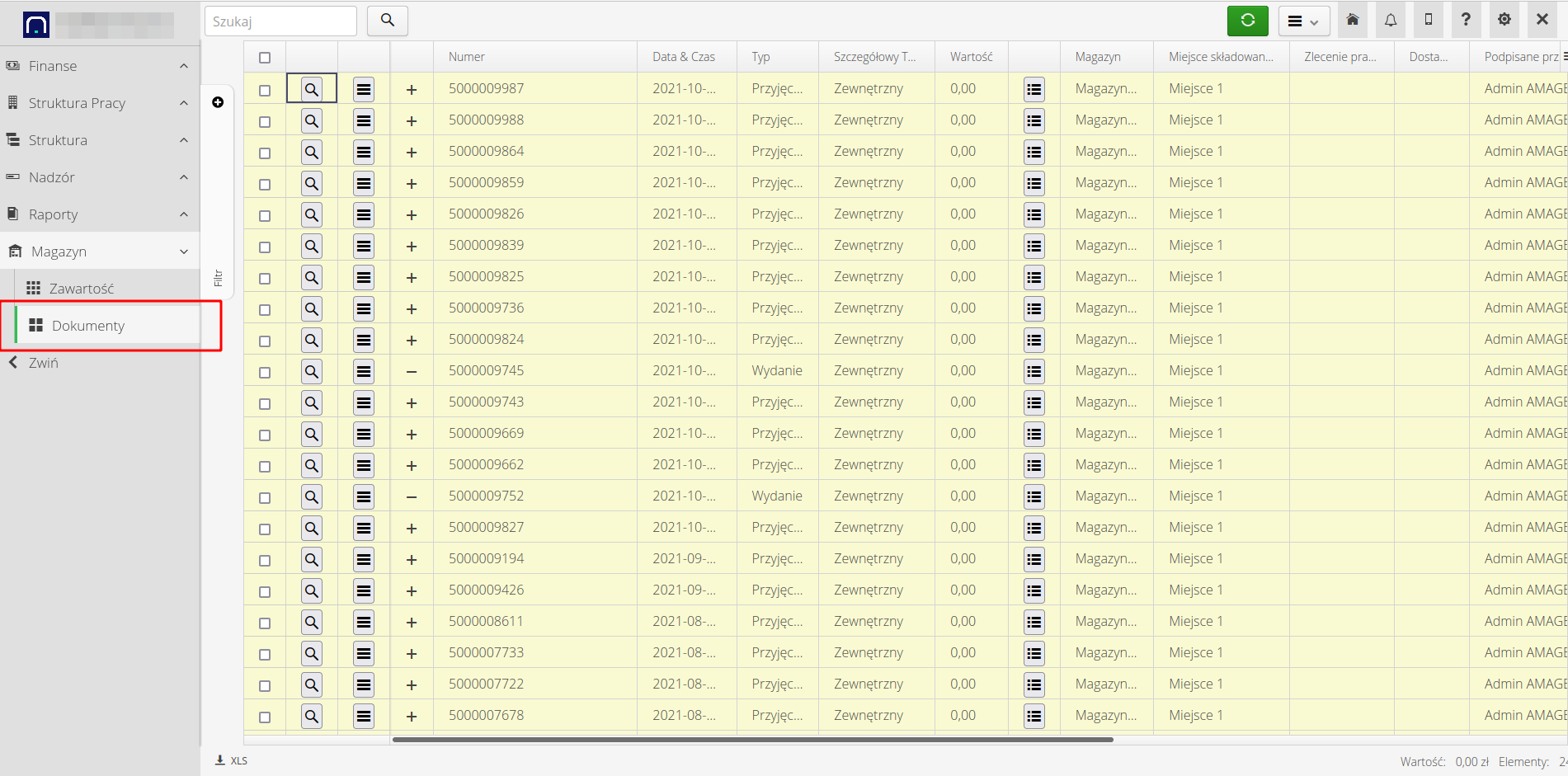The width and height of the screenshot is (1568, 776).
Task: Click the mobile device icon
Action: coord(1429,21)
